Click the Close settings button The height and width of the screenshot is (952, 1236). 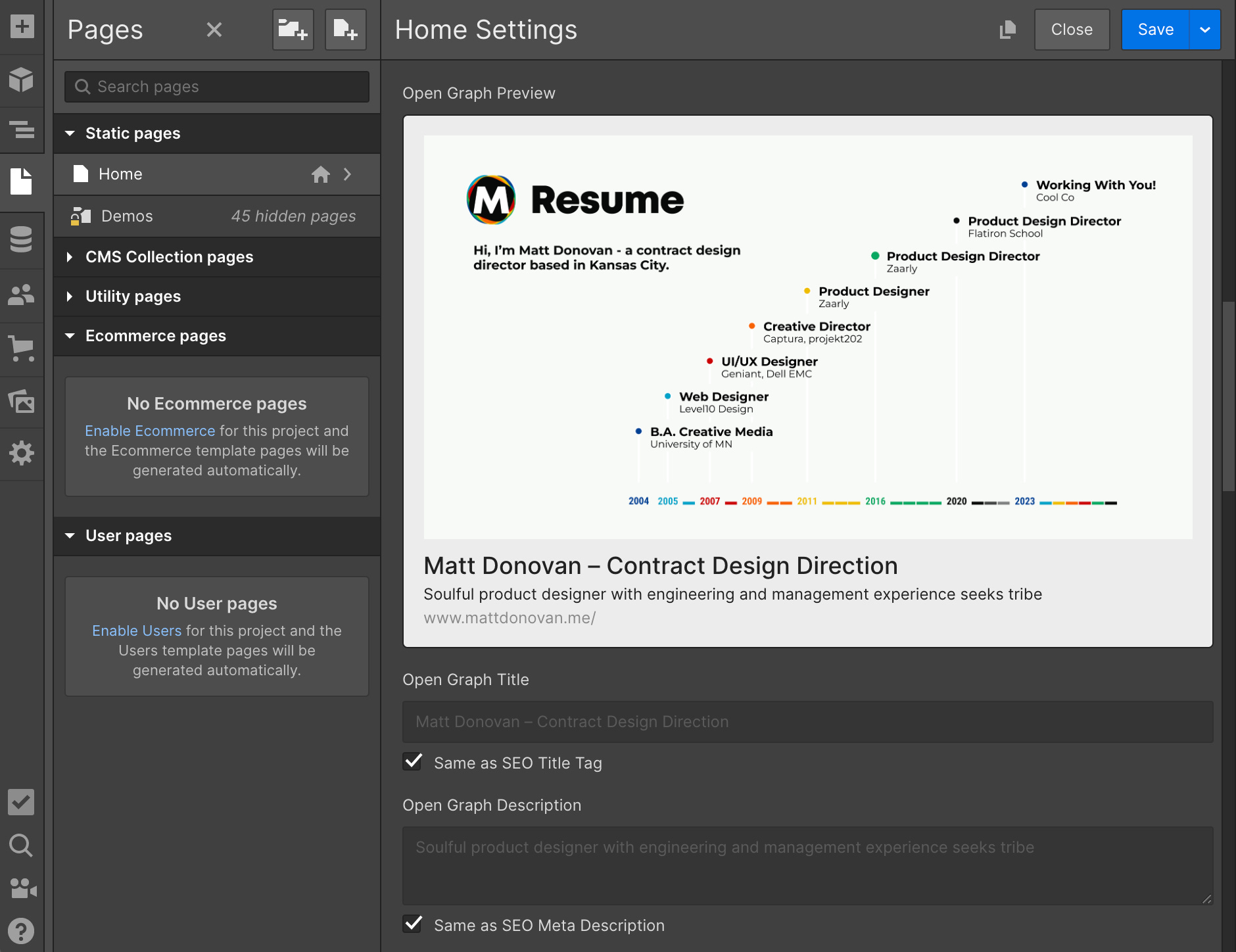tap(1072, 30)
